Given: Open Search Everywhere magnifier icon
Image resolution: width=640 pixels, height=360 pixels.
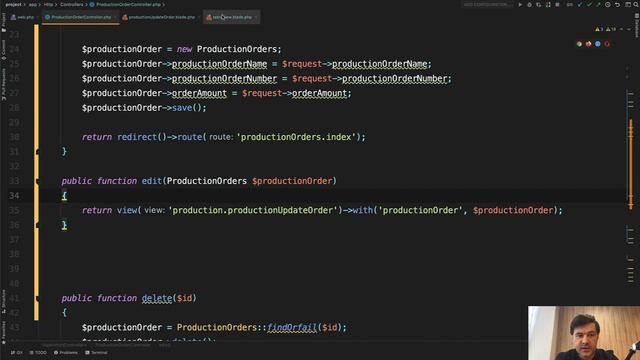Looking at the screenshot, I should point(636,4).
